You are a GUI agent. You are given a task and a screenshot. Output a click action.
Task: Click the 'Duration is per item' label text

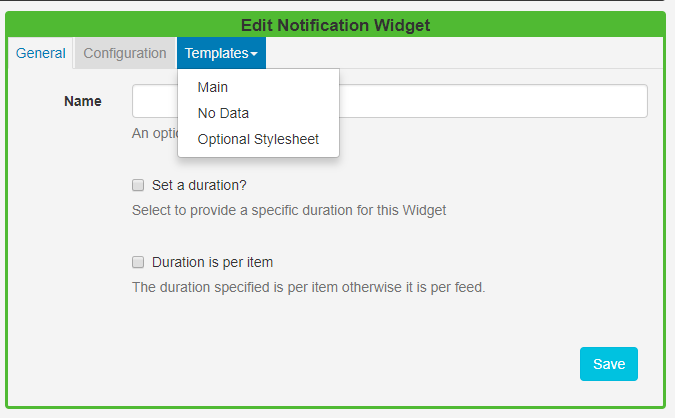(x=212, y=262)
